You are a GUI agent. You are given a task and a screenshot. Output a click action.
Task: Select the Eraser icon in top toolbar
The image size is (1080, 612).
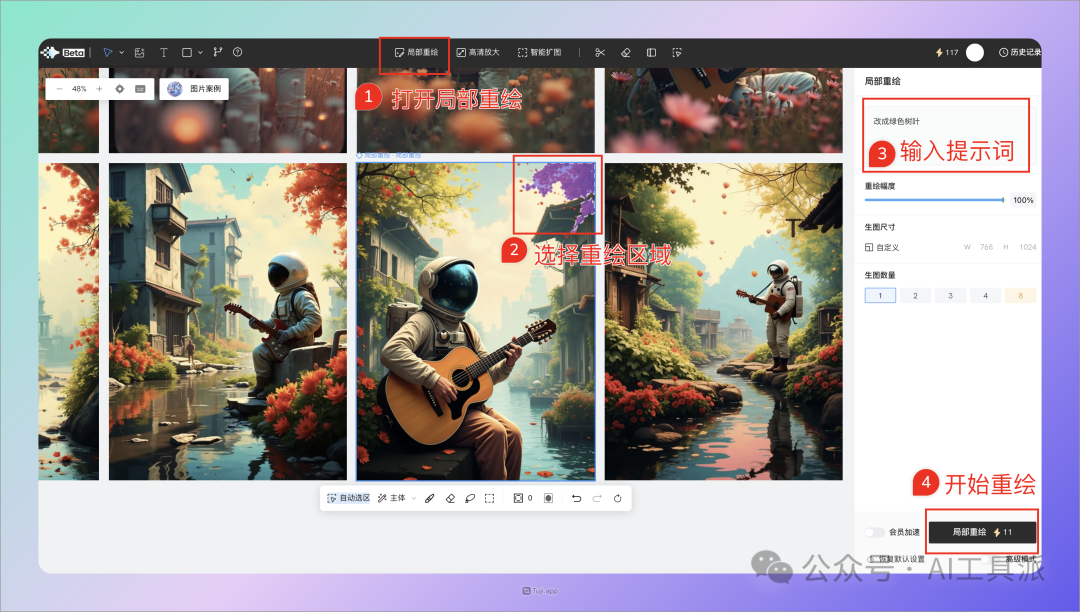pyautogui.click(x=625, y=52)
